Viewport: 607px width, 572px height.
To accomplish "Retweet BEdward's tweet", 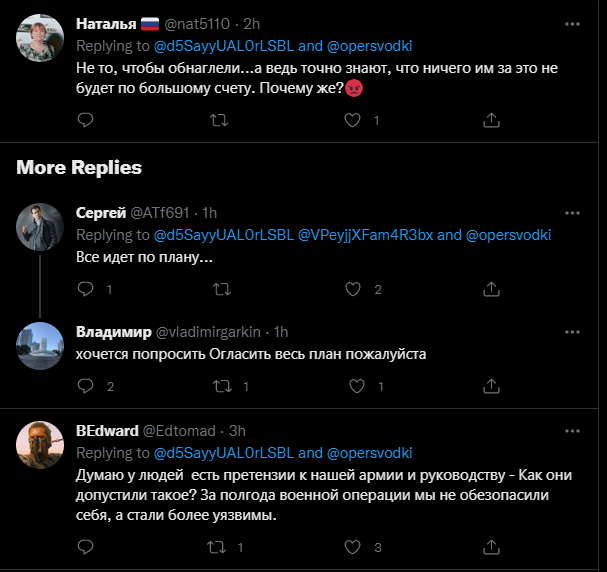I will coord(215,547).
